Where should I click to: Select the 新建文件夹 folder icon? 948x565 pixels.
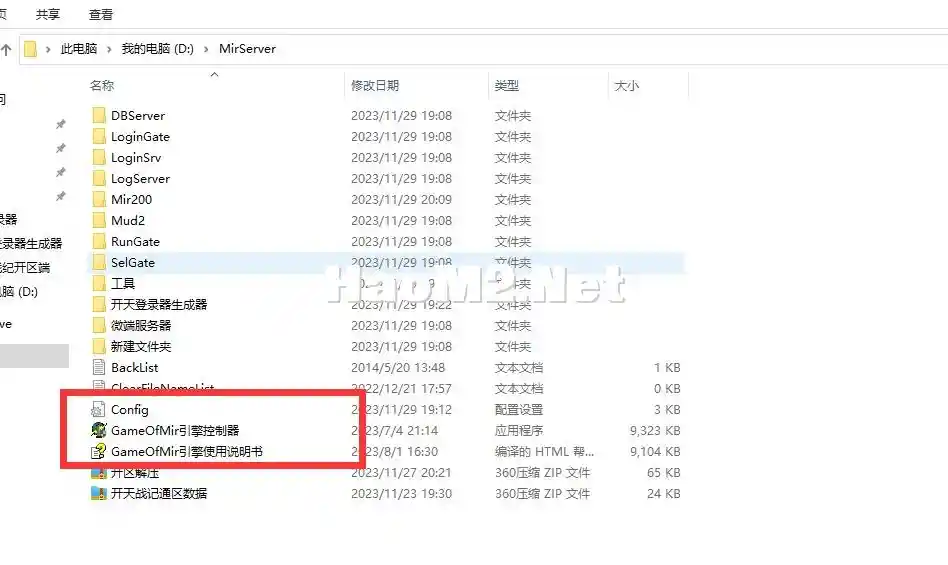point(99,347)
